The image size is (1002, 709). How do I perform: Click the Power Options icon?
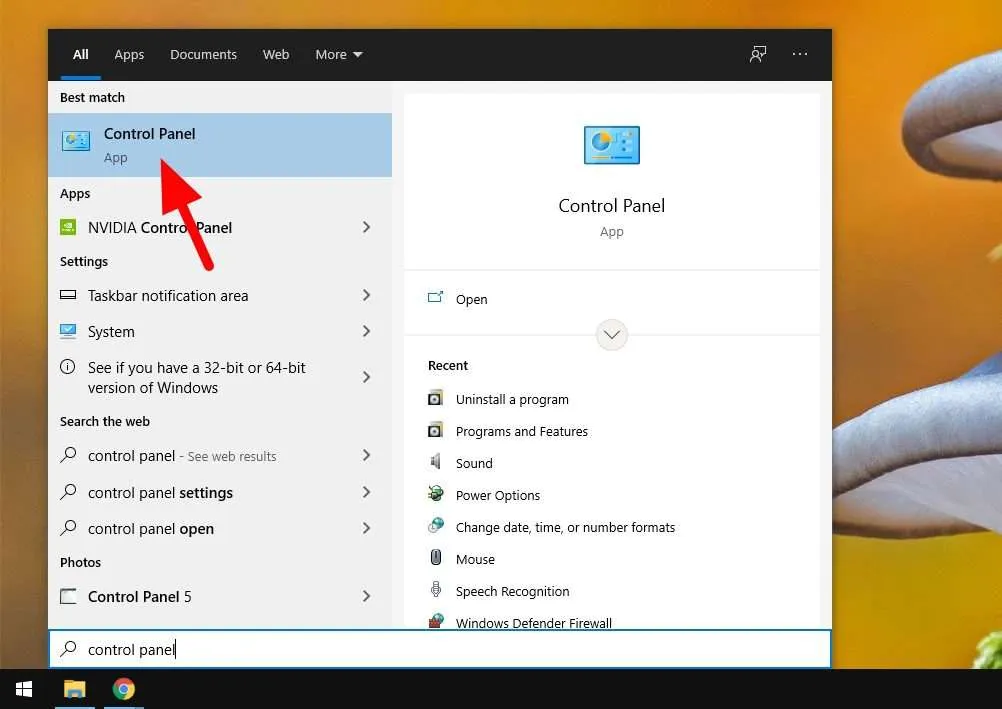point(436,494)
